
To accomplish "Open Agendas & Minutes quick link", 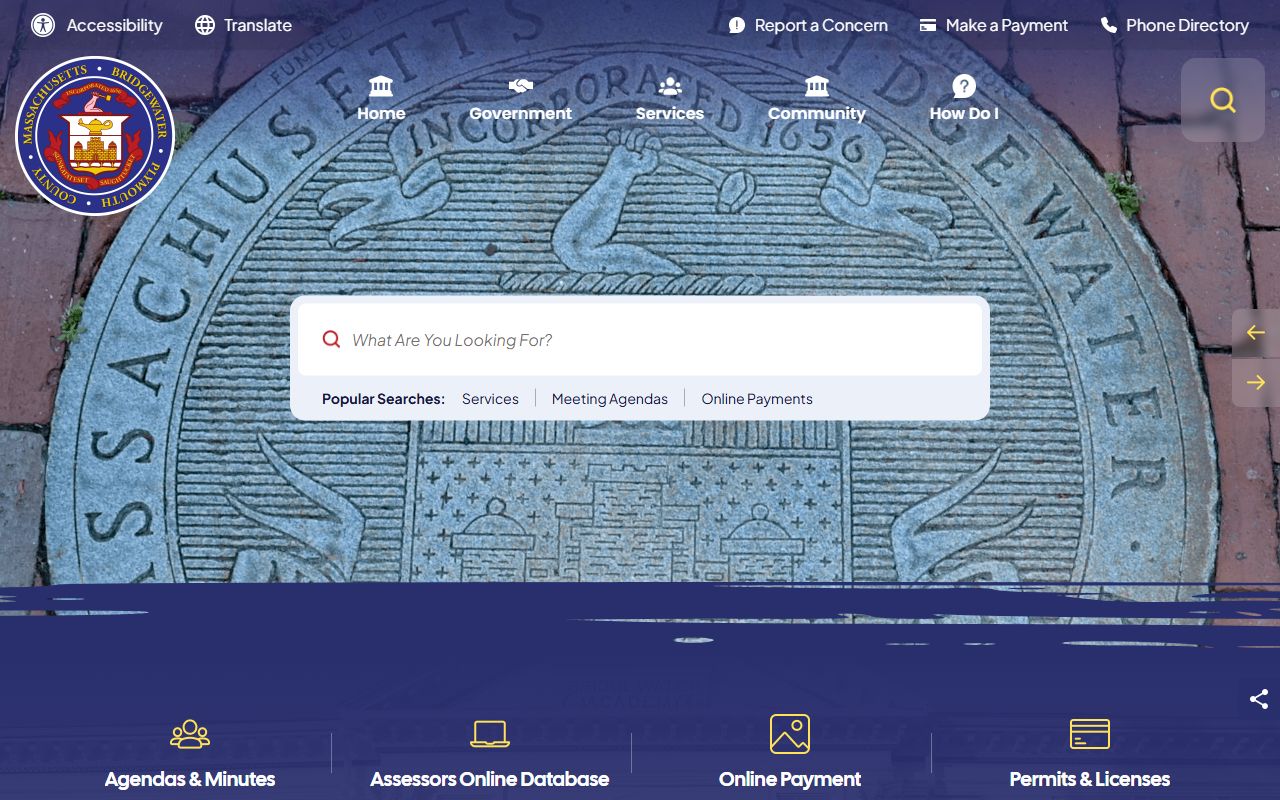I will pyautogui.click(x=190, y=750).
